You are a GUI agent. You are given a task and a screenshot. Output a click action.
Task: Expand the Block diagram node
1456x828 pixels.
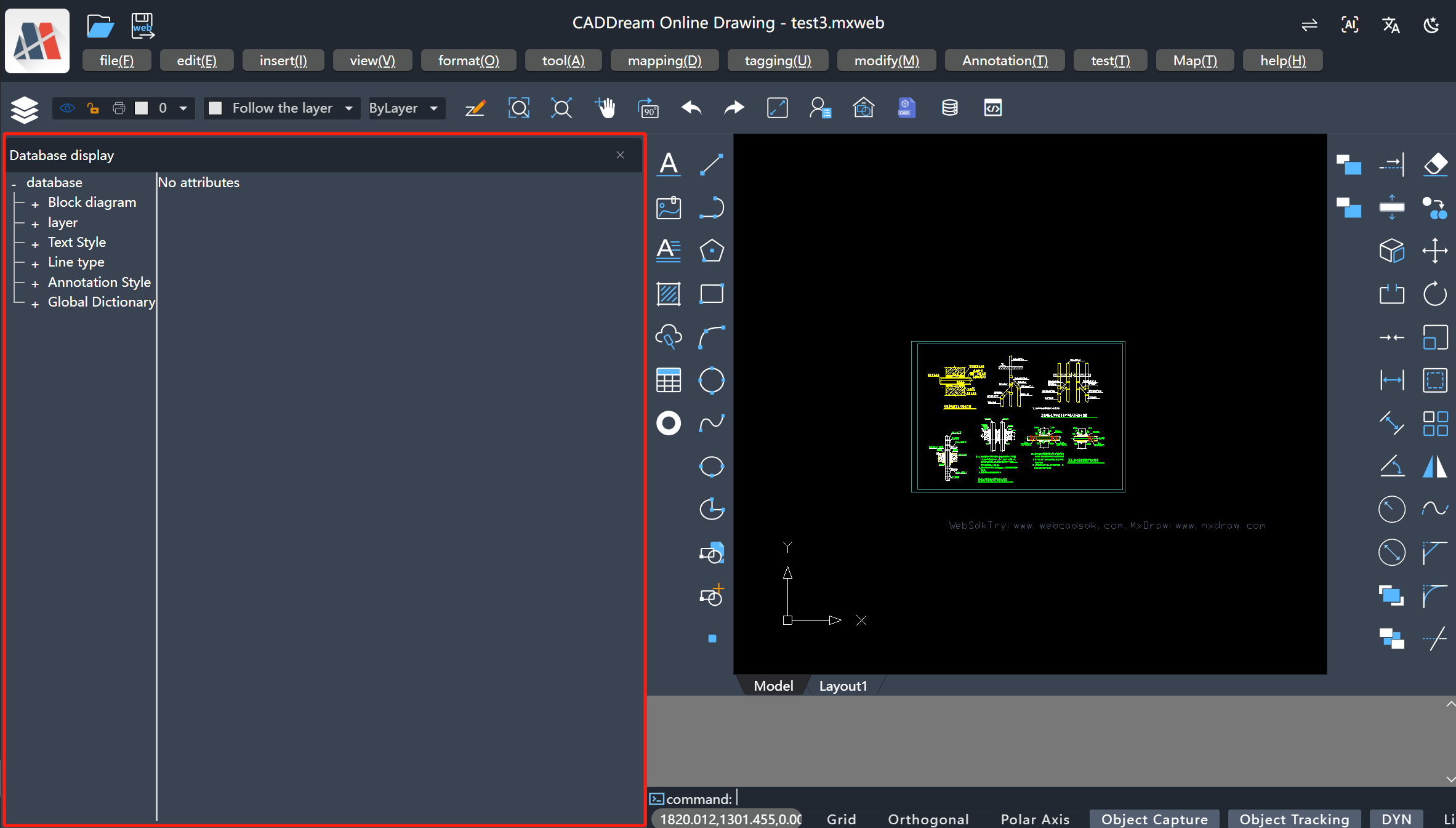tap(35, 203)
